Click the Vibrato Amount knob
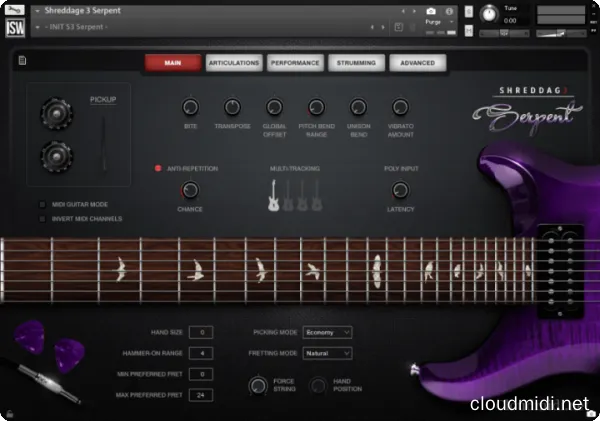600x421 pixels. coord(400,106)
